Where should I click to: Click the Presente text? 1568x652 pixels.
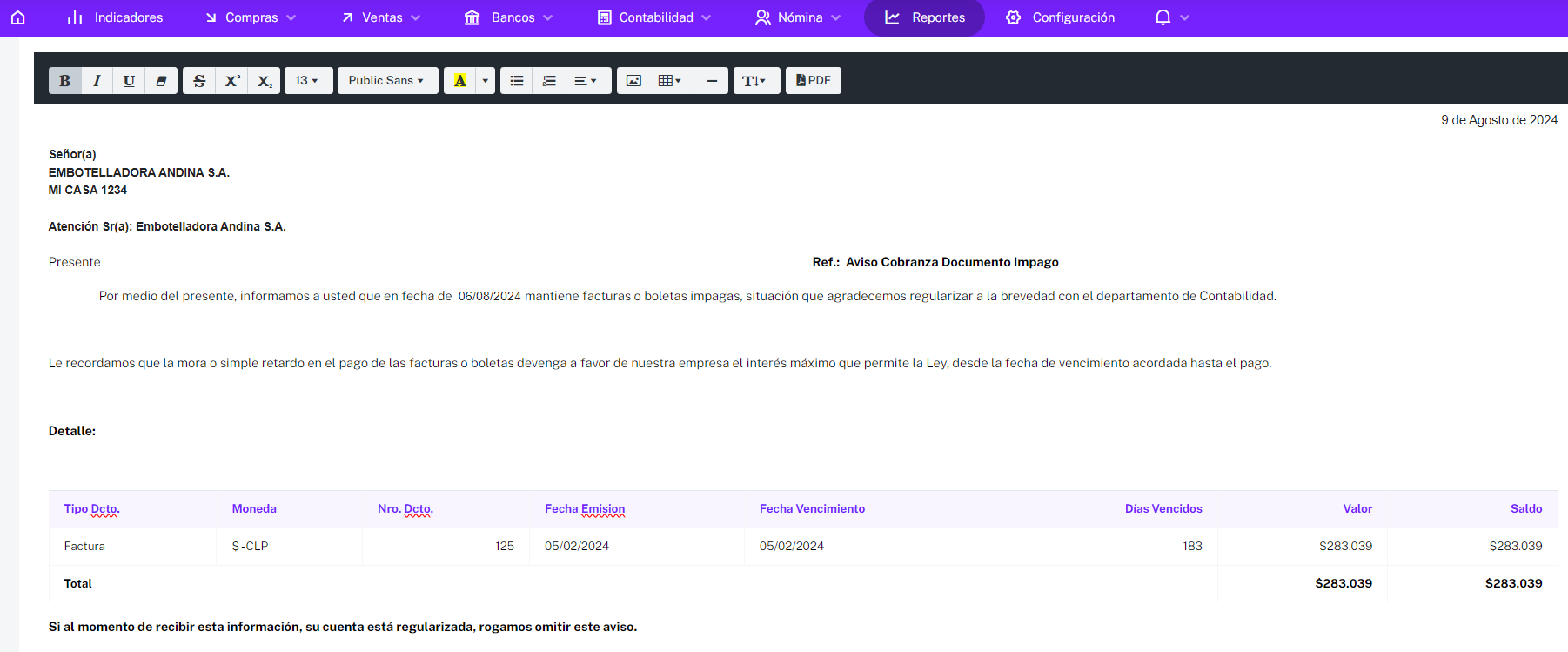click(75, 262)
